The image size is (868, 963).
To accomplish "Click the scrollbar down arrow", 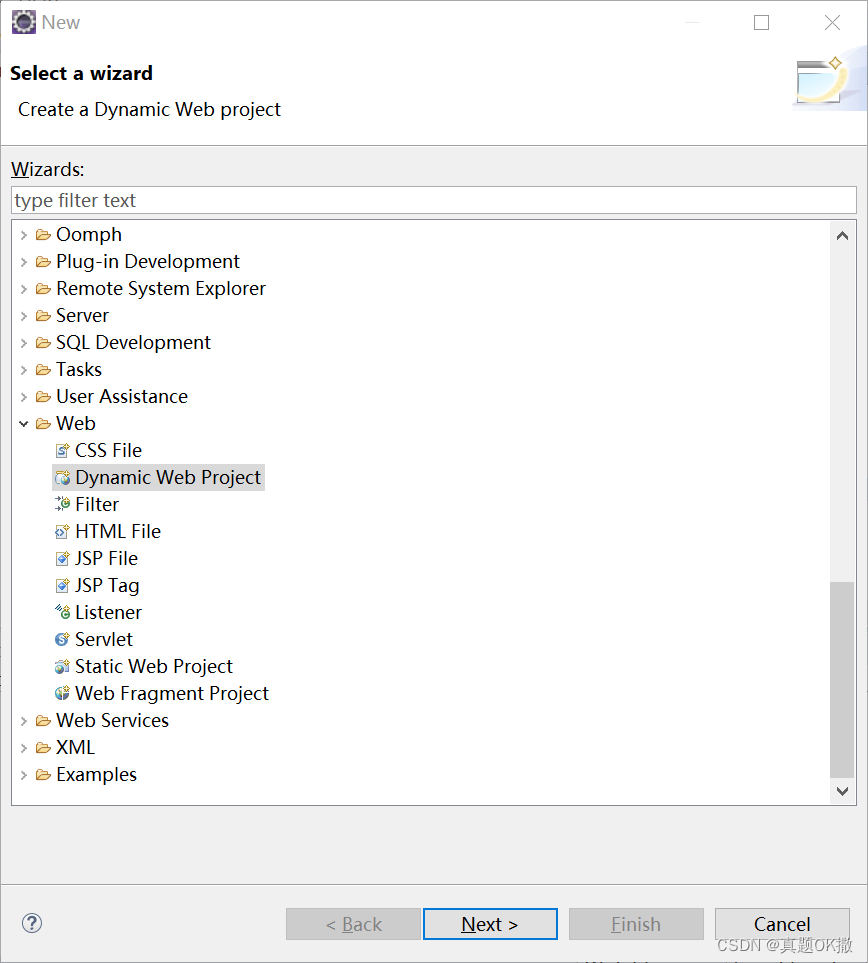I will click(842, 791).
